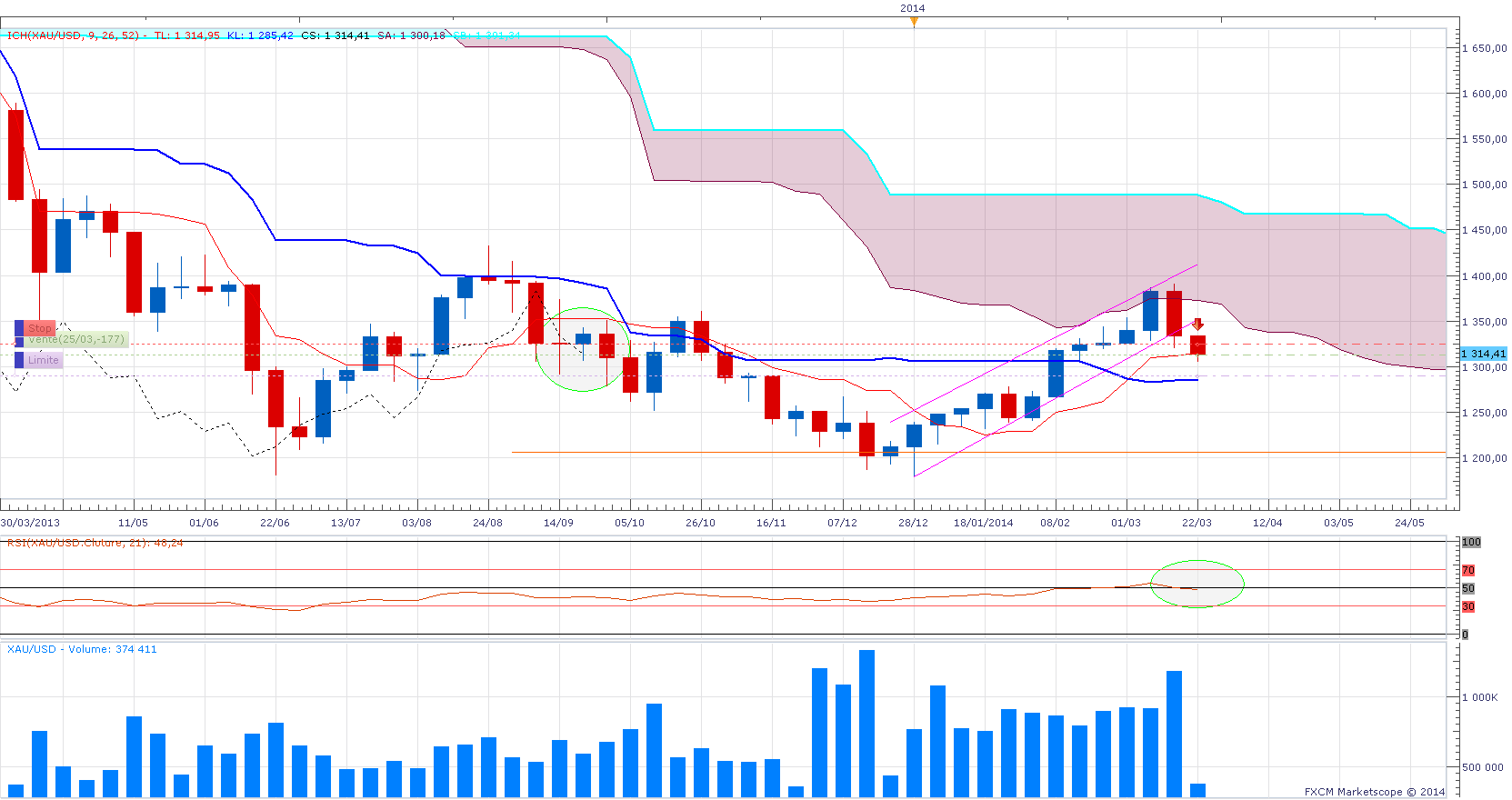
Task: Click the 03/08 date axis label
Action: coord(417,523)
